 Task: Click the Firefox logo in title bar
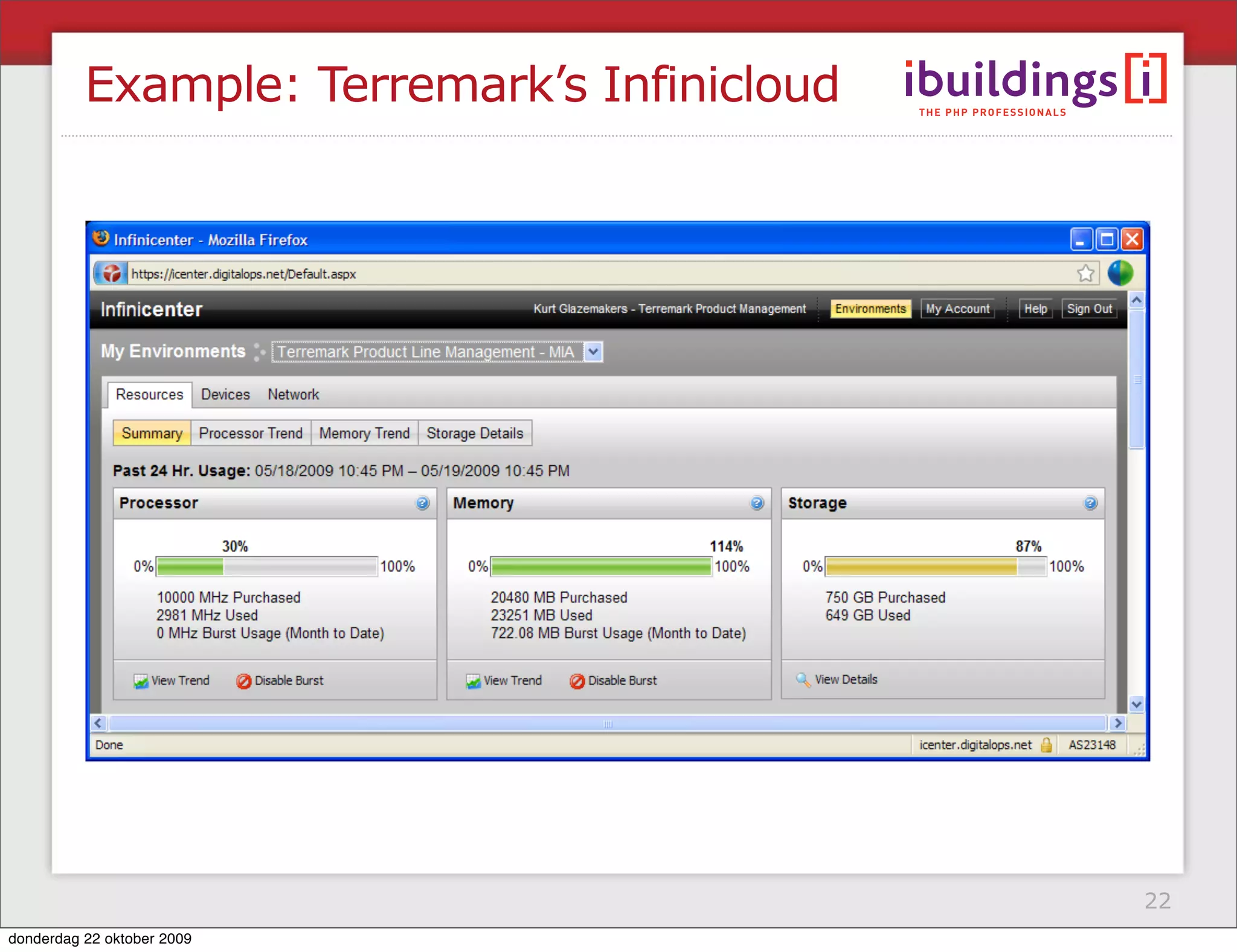pyautogui.click(x=101, y=239)
